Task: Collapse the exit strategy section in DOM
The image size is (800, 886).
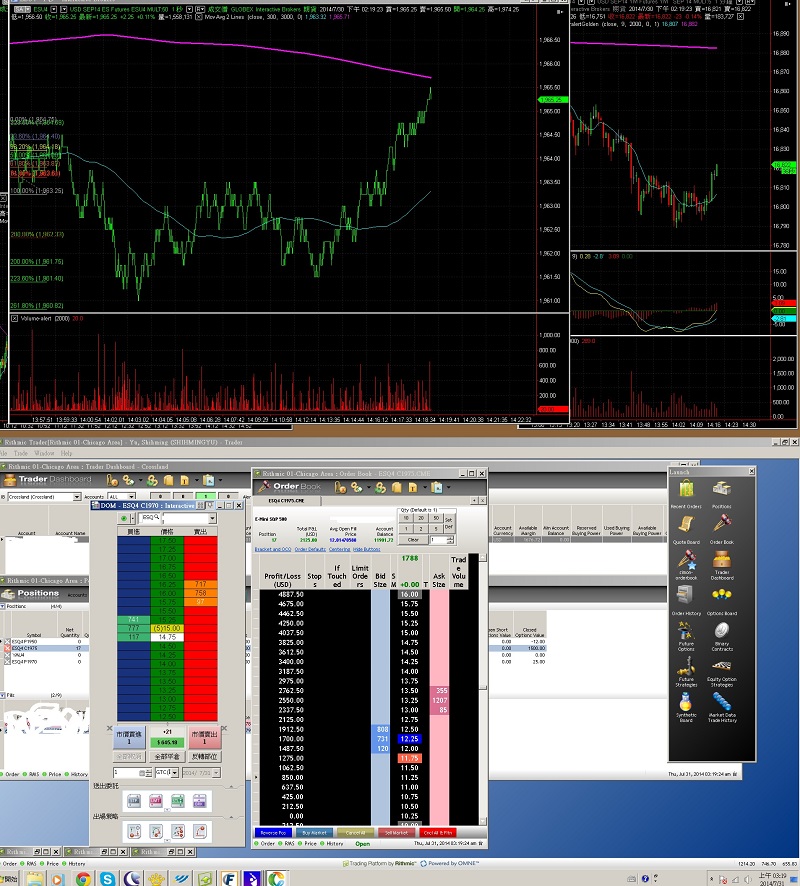Action: click(x=232, y=817)
